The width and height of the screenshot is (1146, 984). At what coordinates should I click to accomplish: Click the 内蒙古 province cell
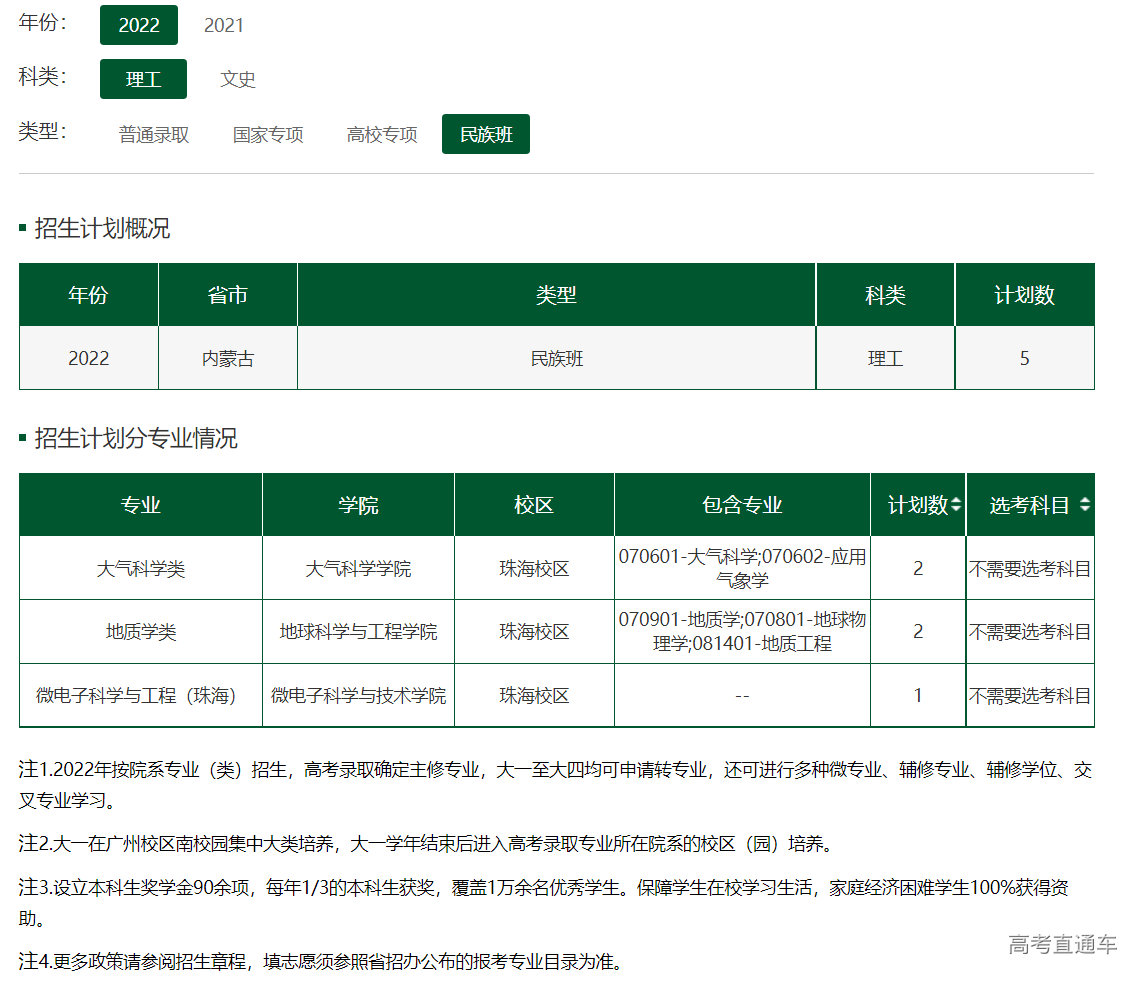pos(227,359)
